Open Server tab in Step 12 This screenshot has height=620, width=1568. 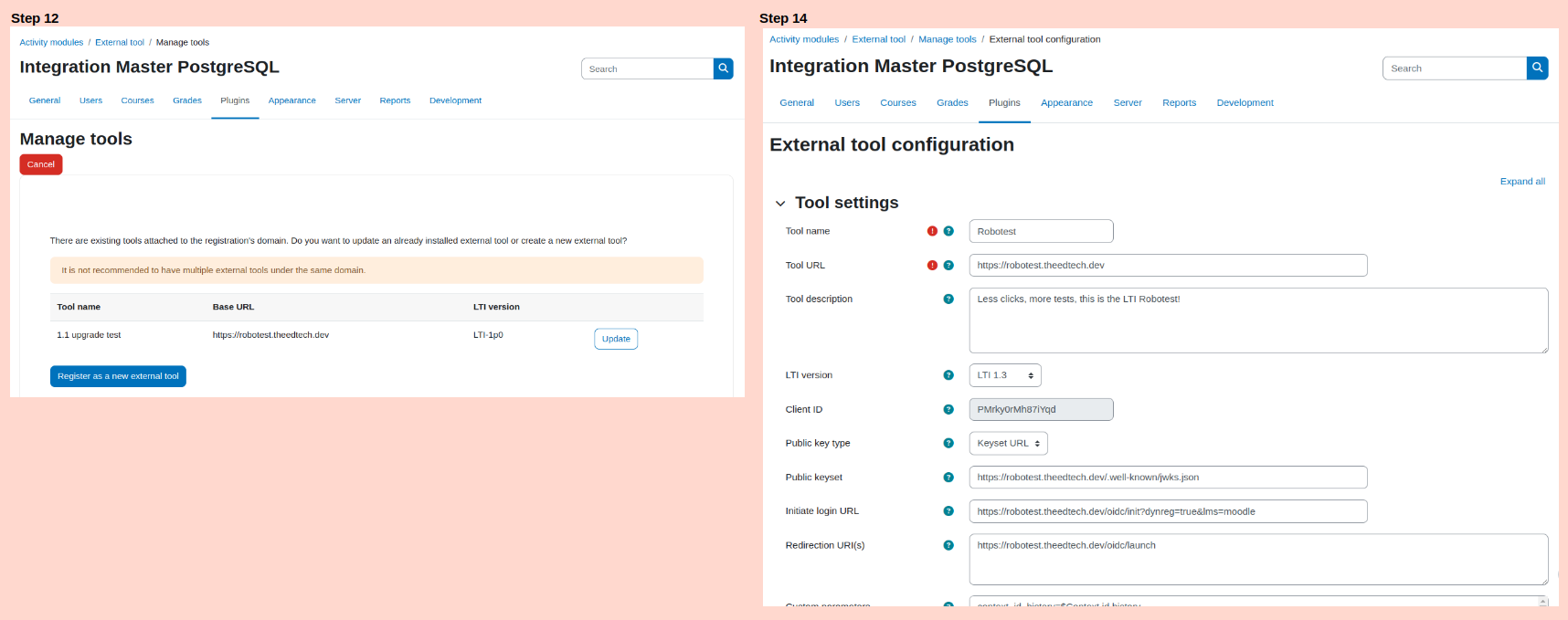tap(347, 100)
